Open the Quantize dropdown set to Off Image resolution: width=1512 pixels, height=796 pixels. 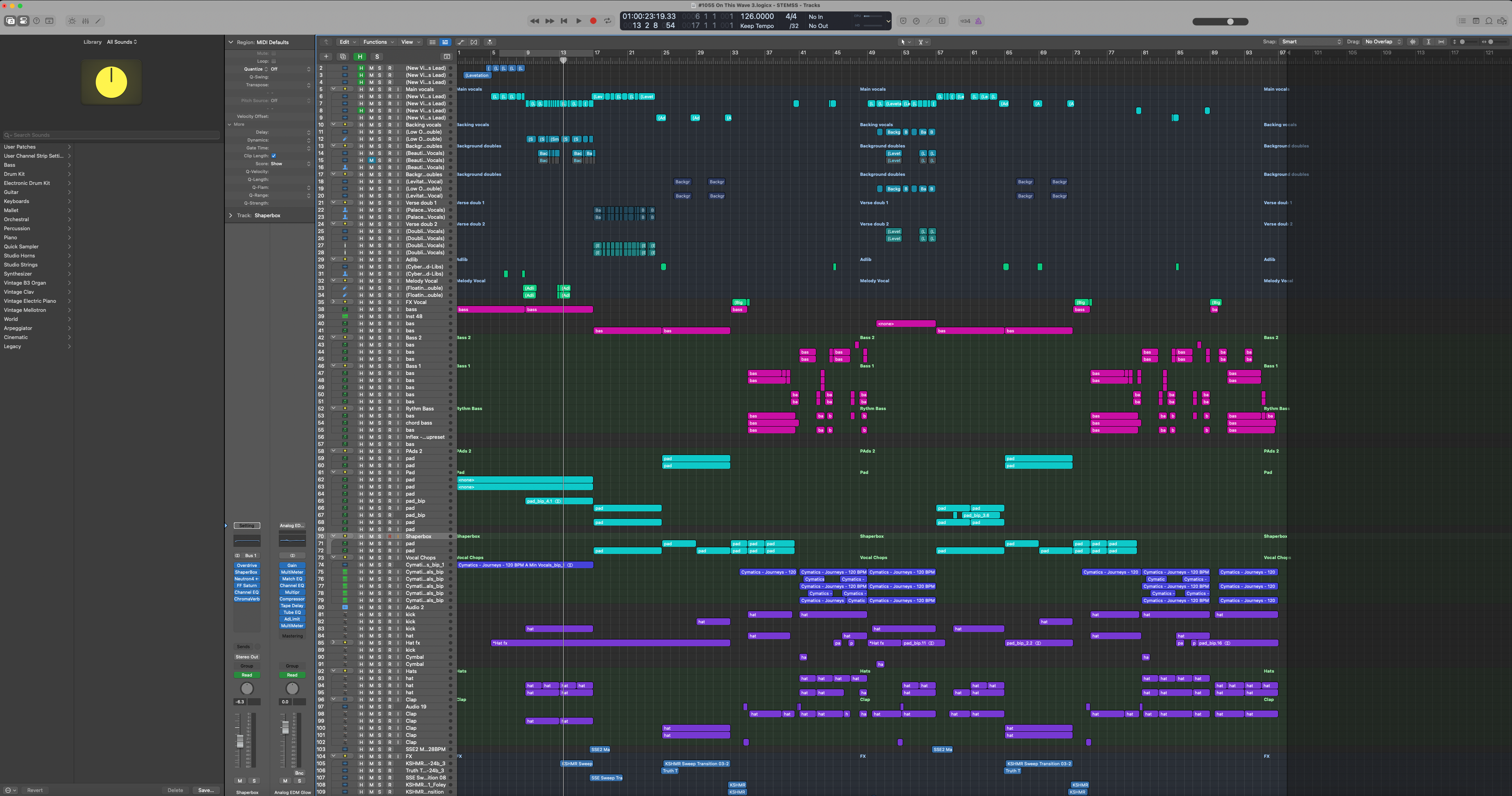pyautogui.click(x=275, y=69)
